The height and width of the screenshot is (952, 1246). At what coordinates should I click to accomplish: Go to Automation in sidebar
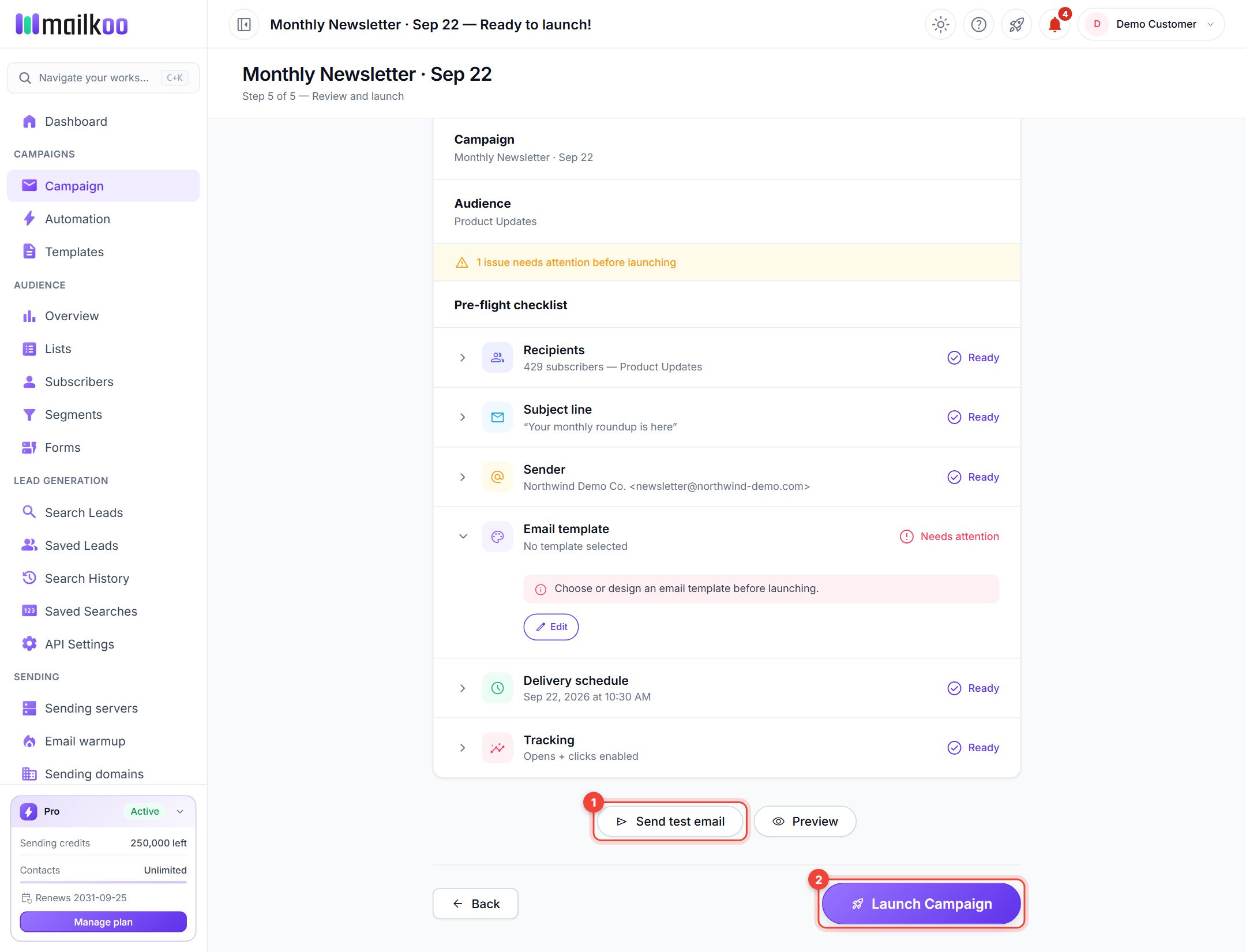point(103,219)
